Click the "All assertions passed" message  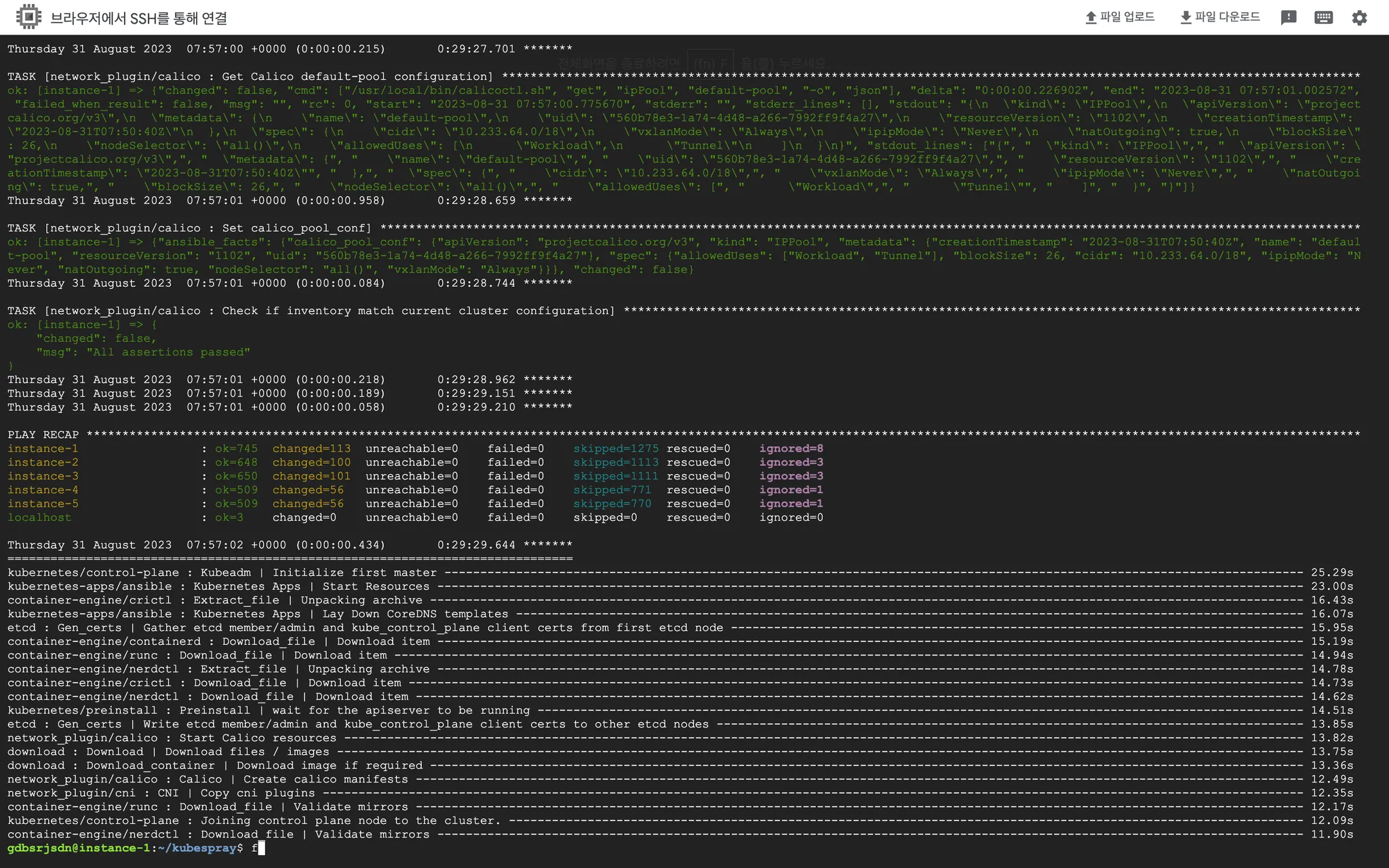[168, 352]
